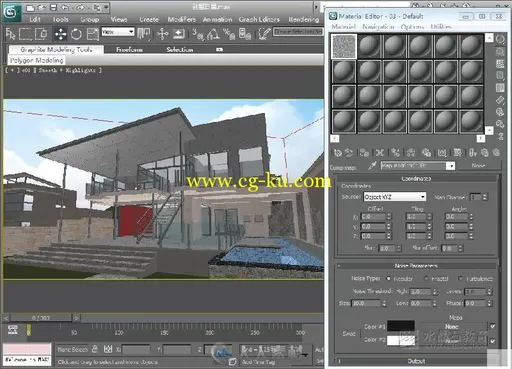The image size is (512, 369).
Task: Expand the ribbon minimize toggle after Selection tab
Action: pyautogui.click(x=219, y=49)
